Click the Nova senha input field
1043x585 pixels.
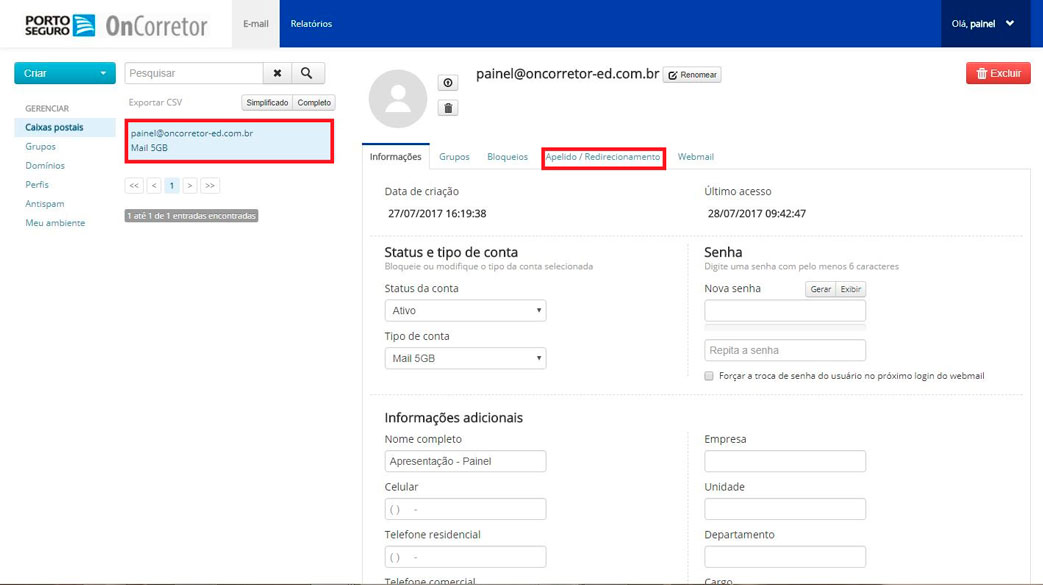(x=785, y=311)
